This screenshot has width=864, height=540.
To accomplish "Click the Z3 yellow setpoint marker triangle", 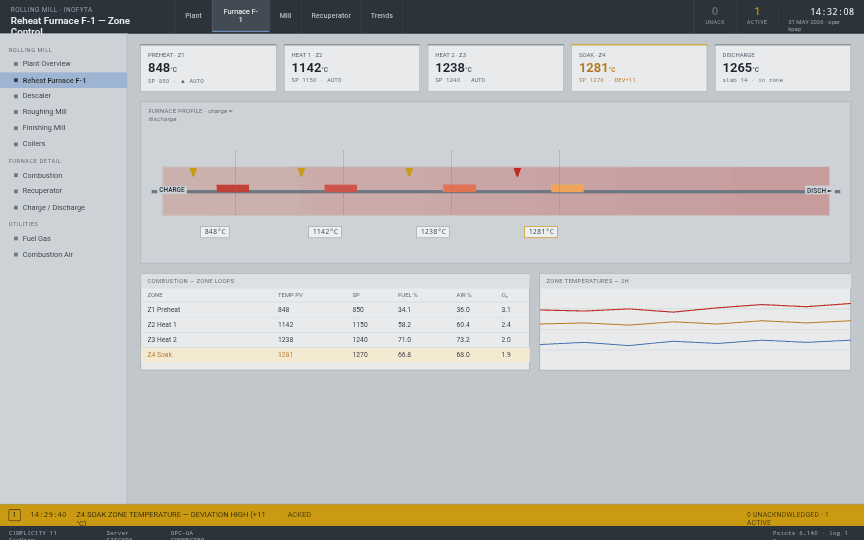I will pyautogui.click(x=409, y=172).
